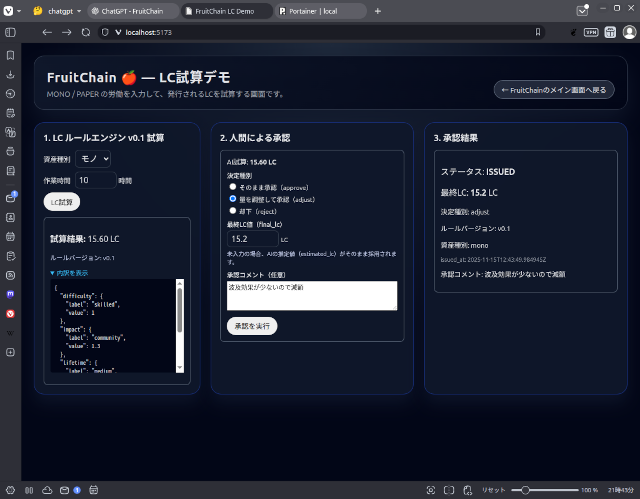Click the page zoom slider in status bar
The image size is (640, 499).
(x=545, y=490)
